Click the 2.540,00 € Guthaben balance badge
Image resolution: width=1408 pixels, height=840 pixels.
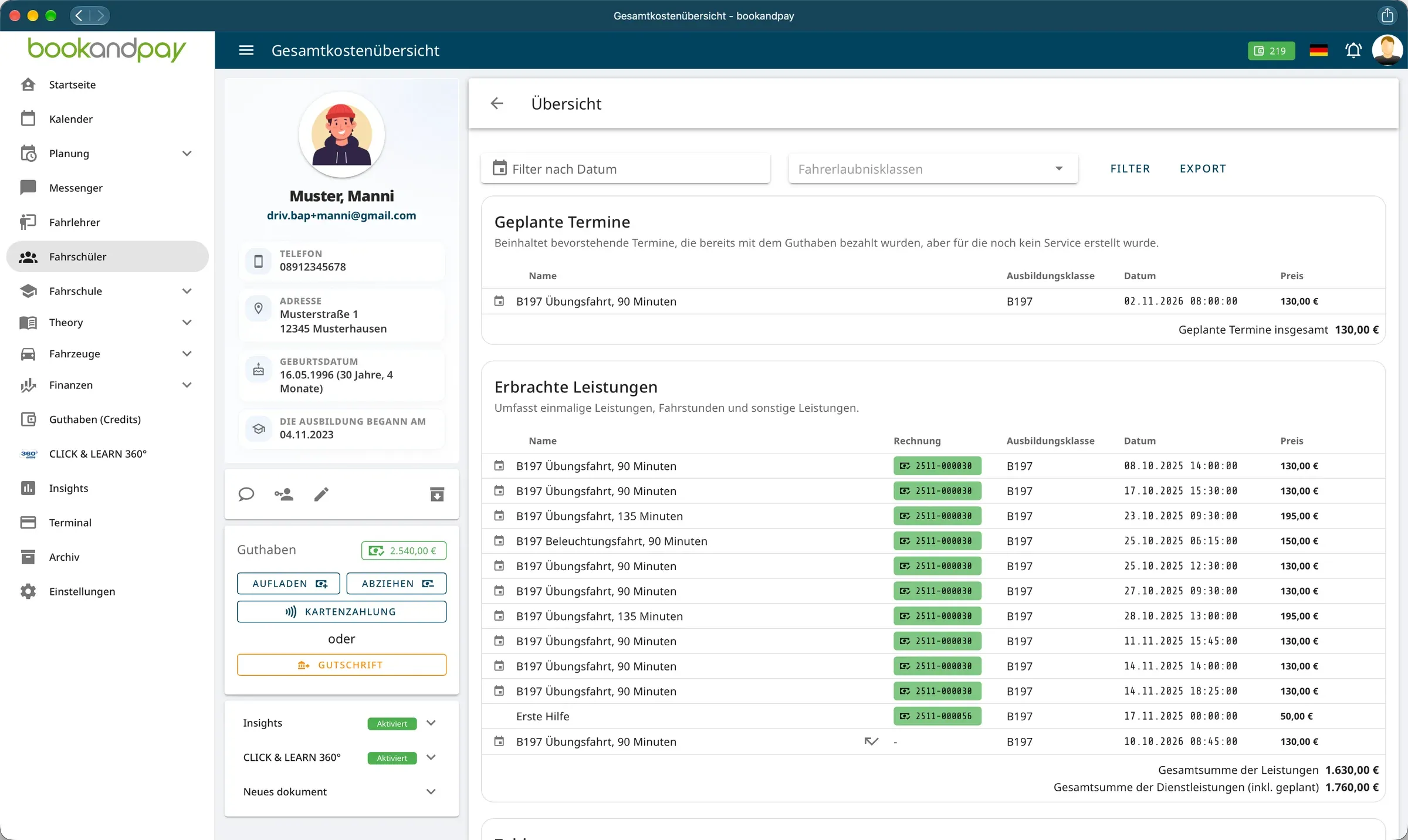pyautogui.click(x=404, y=551)
